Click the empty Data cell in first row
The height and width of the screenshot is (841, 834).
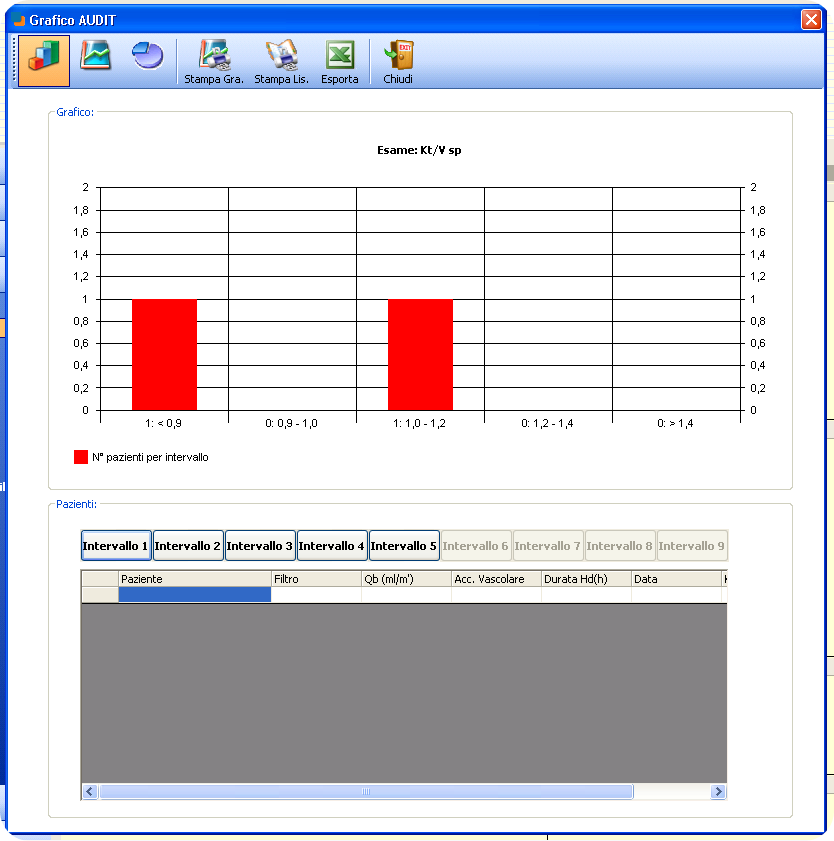pyautogui.click(x=676, y=594)
